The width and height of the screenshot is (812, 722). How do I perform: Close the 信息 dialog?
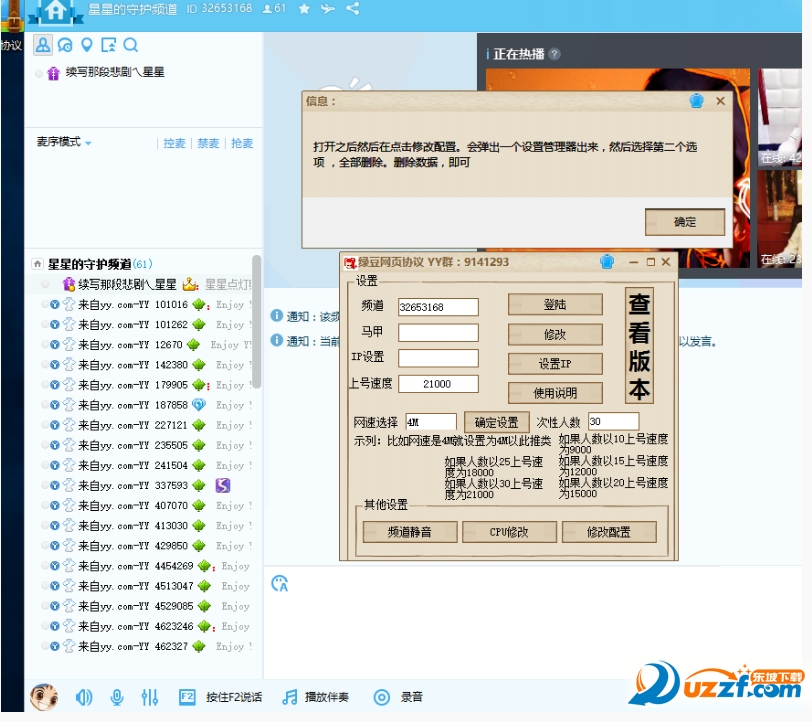(x=720, y=101)
